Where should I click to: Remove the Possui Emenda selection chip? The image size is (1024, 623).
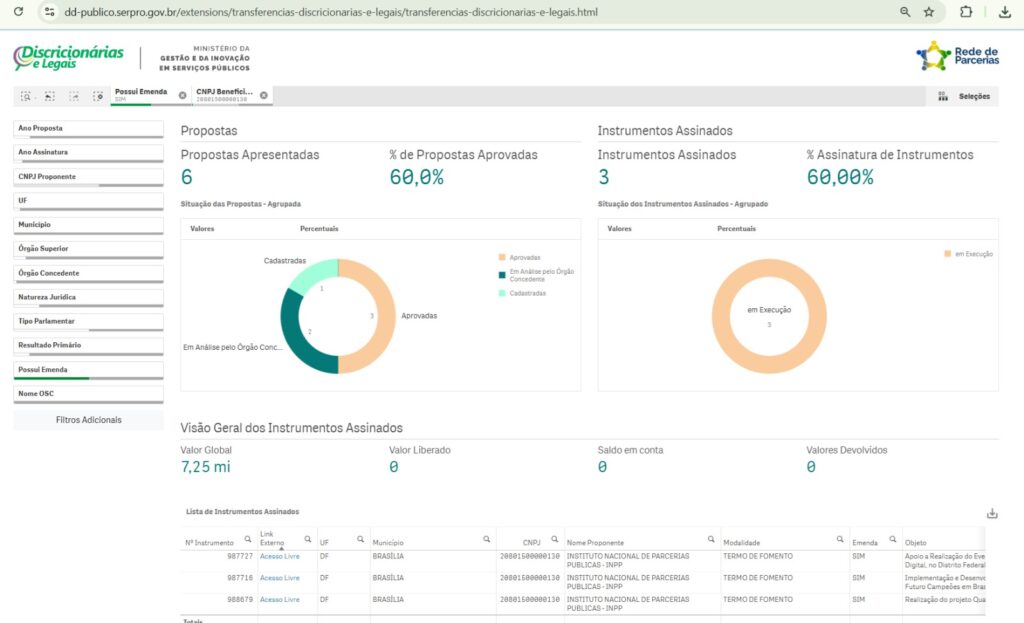[182, 96]
